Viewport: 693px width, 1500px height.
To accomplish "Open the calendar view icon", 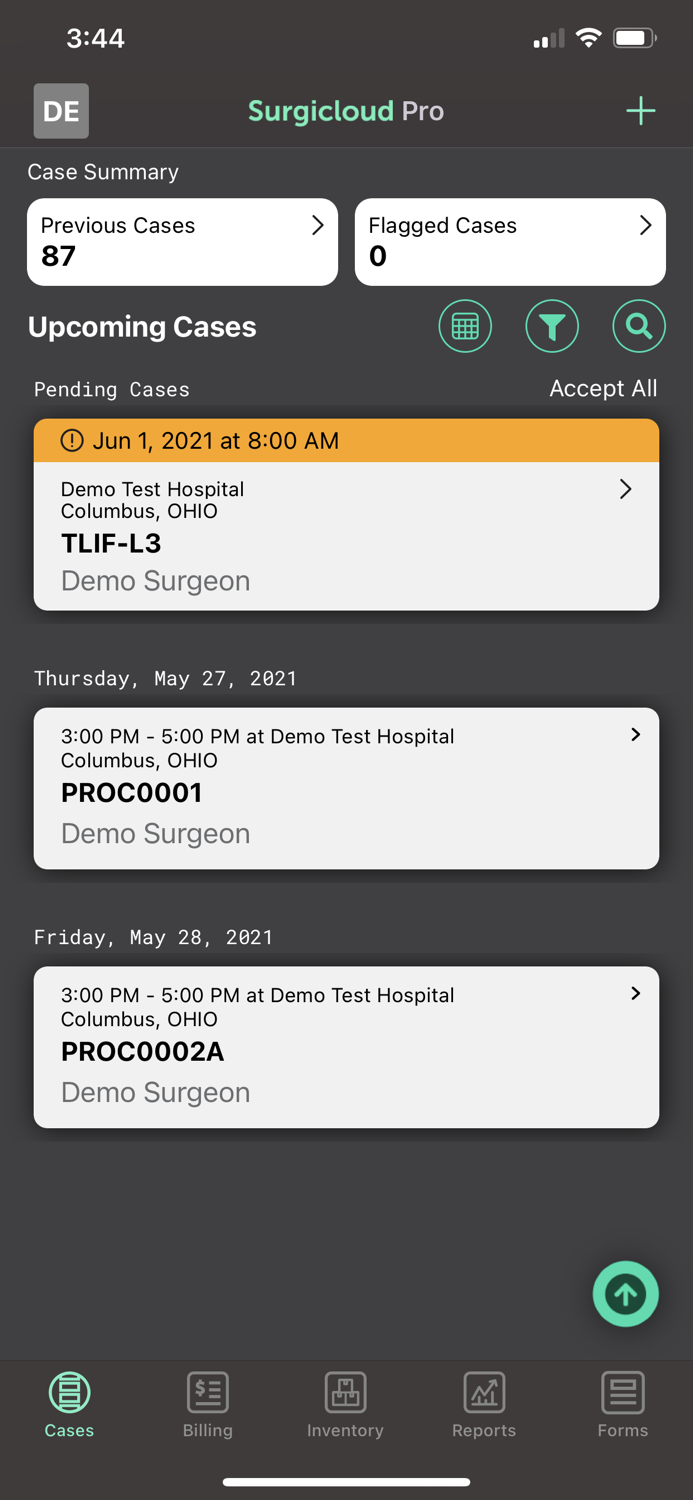I will pyautogui.click(x=464, y=326).
